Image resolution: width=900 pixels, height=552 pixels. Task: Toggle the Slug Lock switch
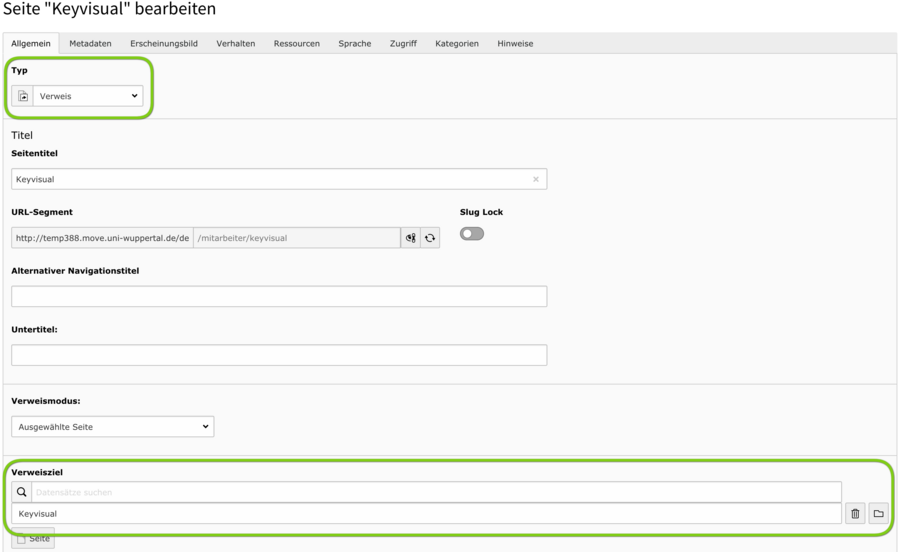pos(471,234)
